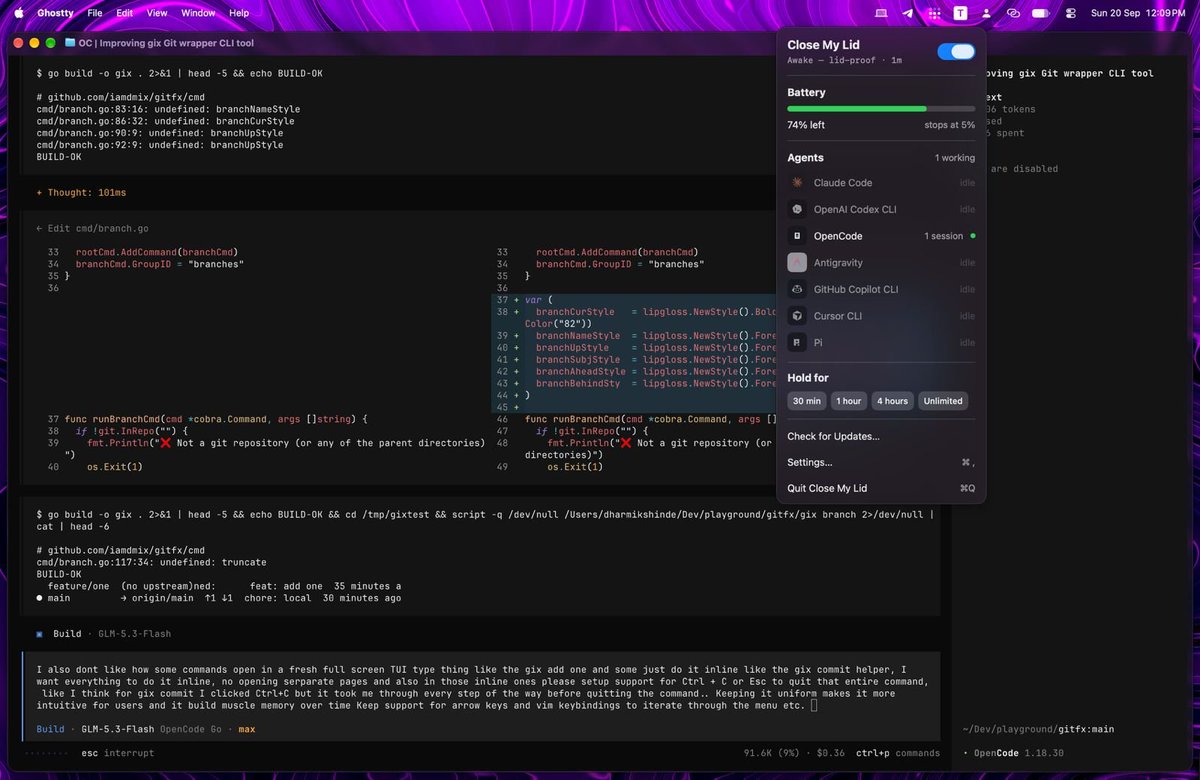The height and width of the screenshot is (780, 1200).
Task: Click the OpenCode row label
Action: (x=838, y=236)
